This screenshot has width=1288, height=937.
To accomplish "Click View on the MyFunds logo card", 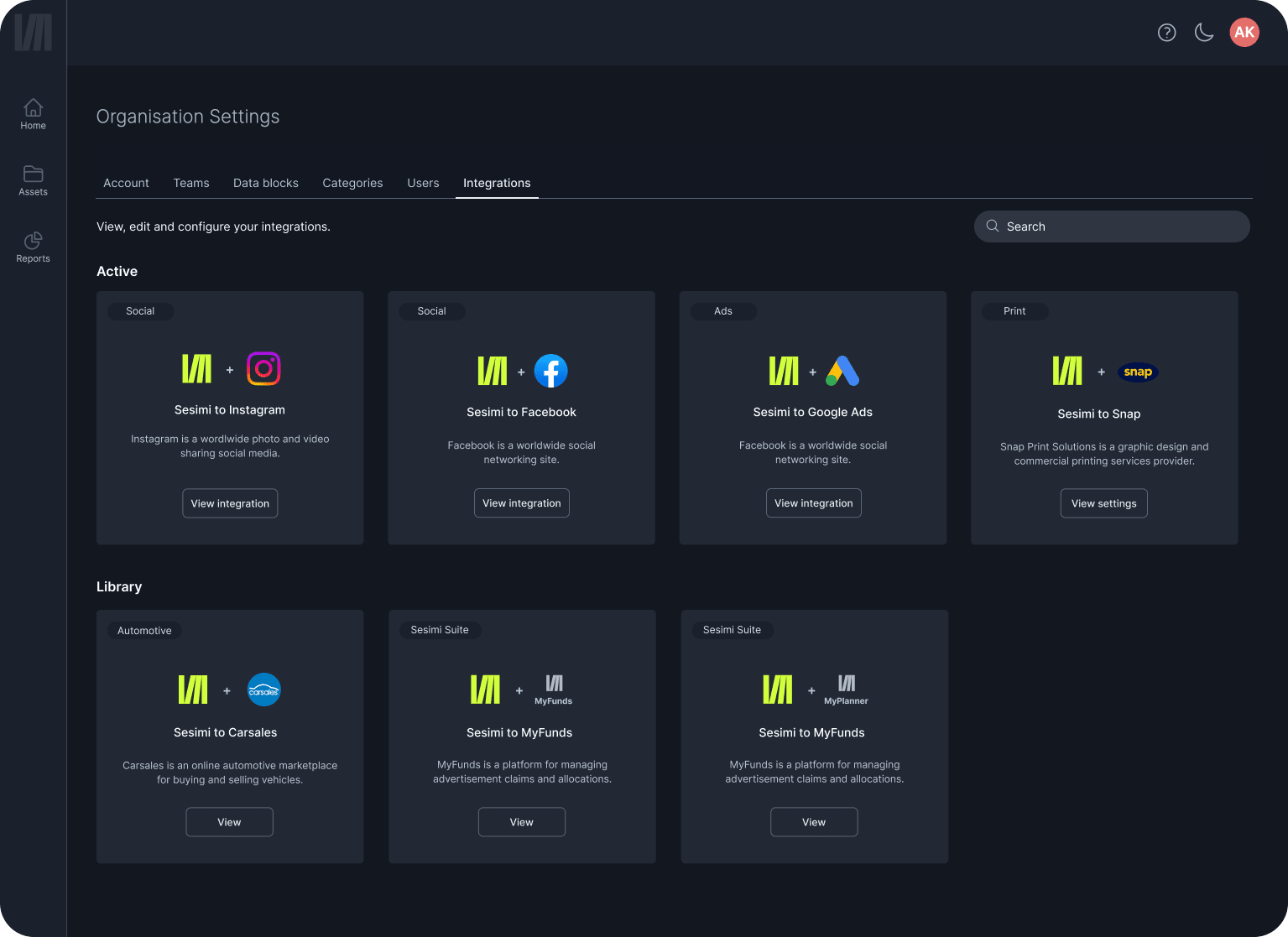I will 522,822.
